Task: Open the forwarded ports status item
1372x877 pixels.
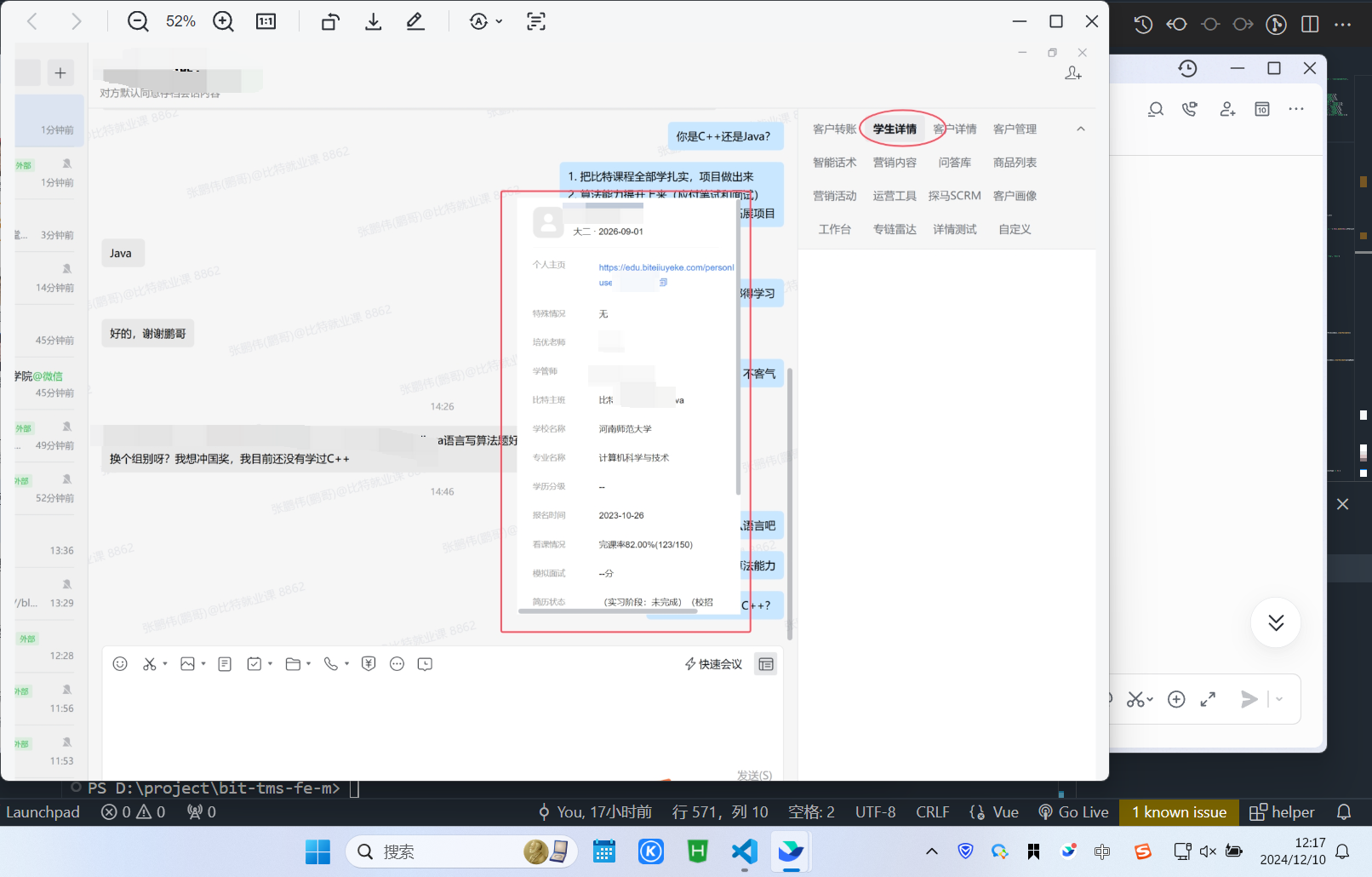Action: (202, 812)
